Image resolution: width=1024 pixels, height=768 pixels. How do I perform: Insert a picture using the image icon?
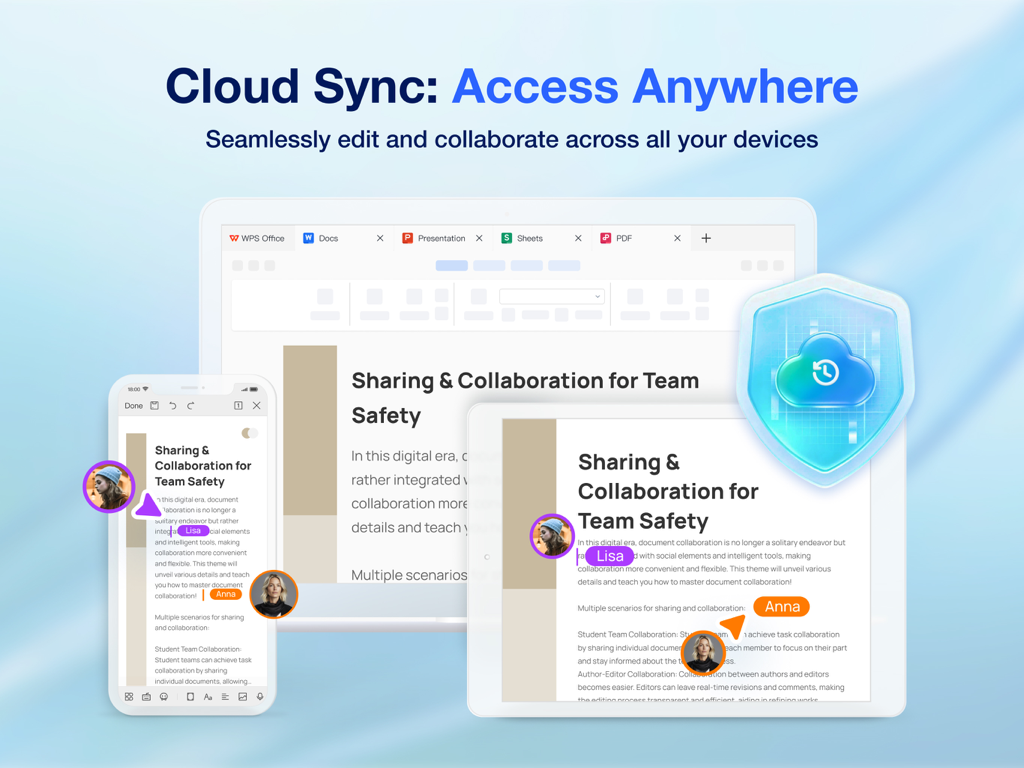[242, 696]
